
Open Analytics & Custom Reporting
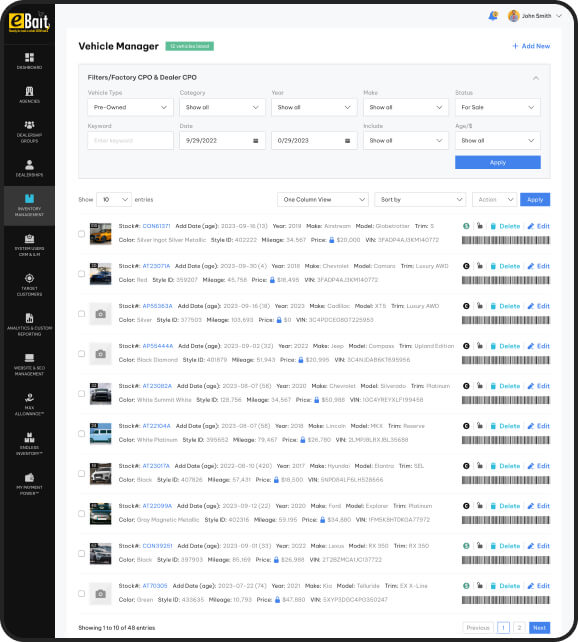coord(29,324)
